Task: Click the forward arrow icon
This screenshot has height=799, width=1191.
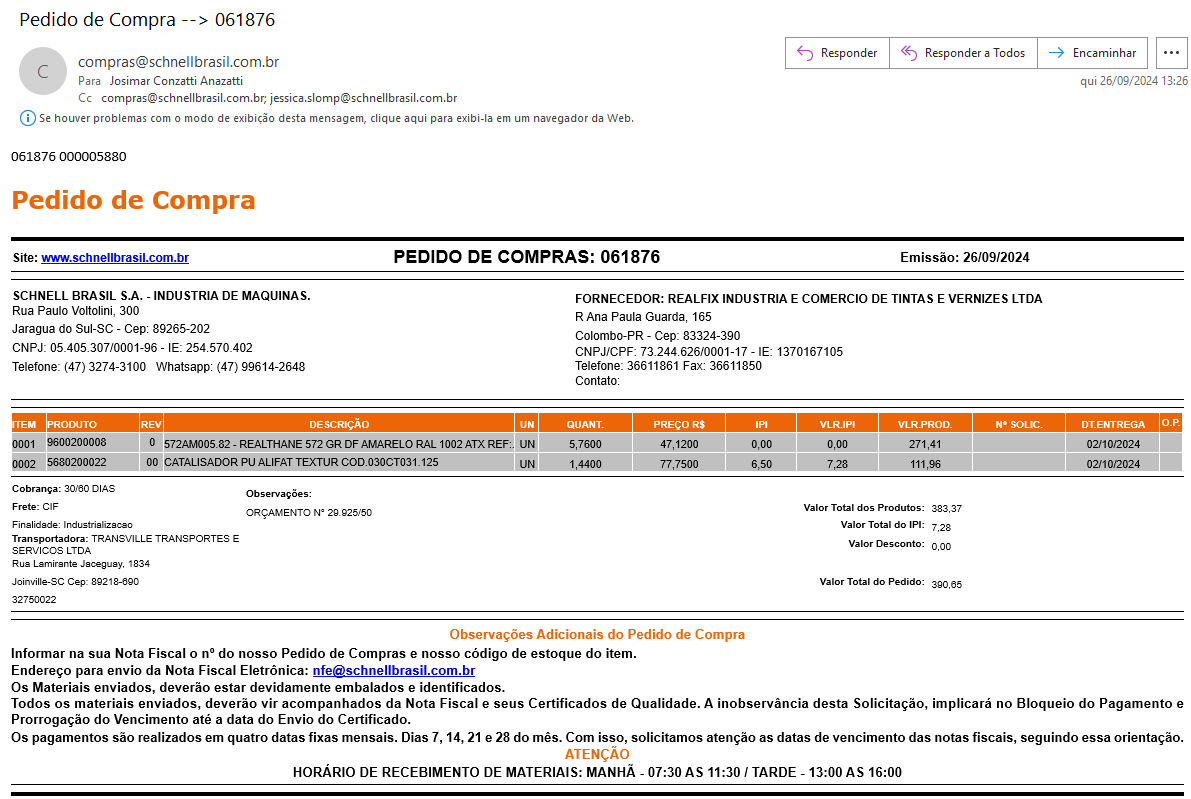Action: [x=1056, y=53]
